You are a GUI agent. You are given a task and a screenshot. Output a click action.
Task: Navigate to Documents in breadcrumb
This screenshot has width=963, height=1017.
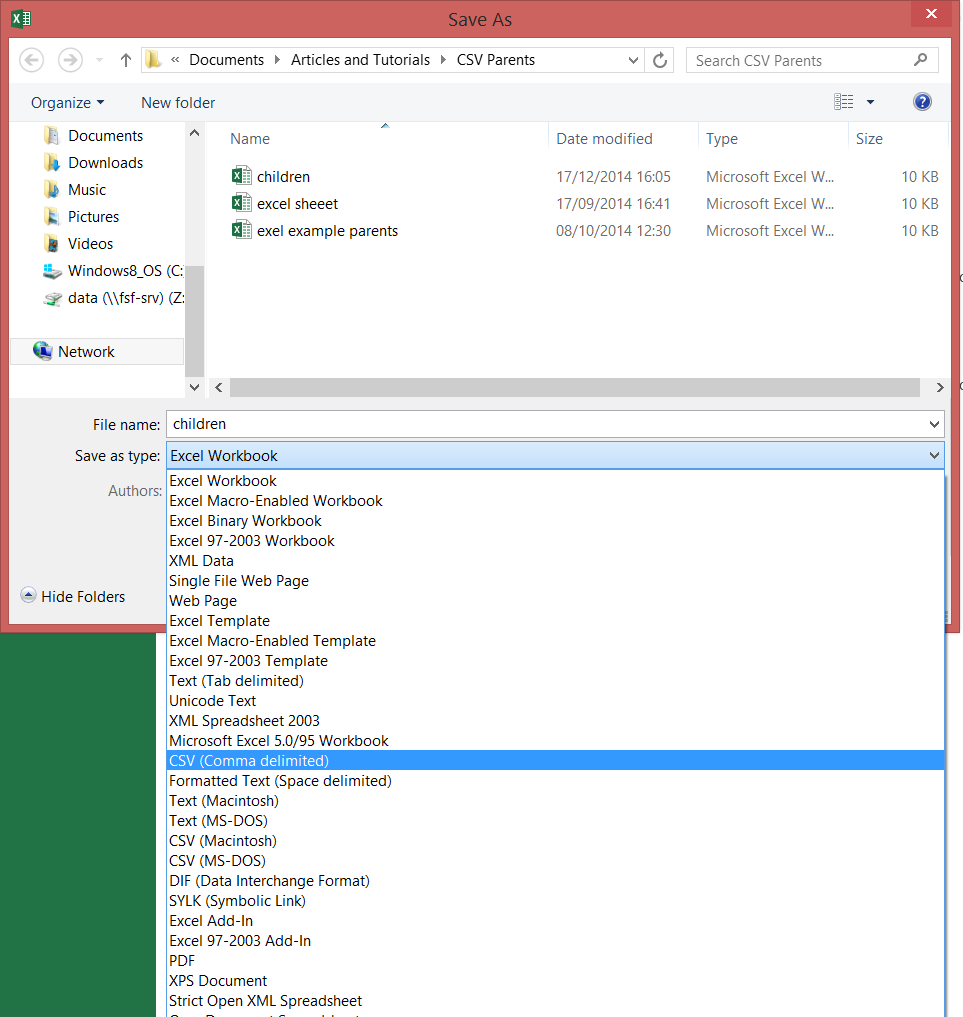(226, 60)
